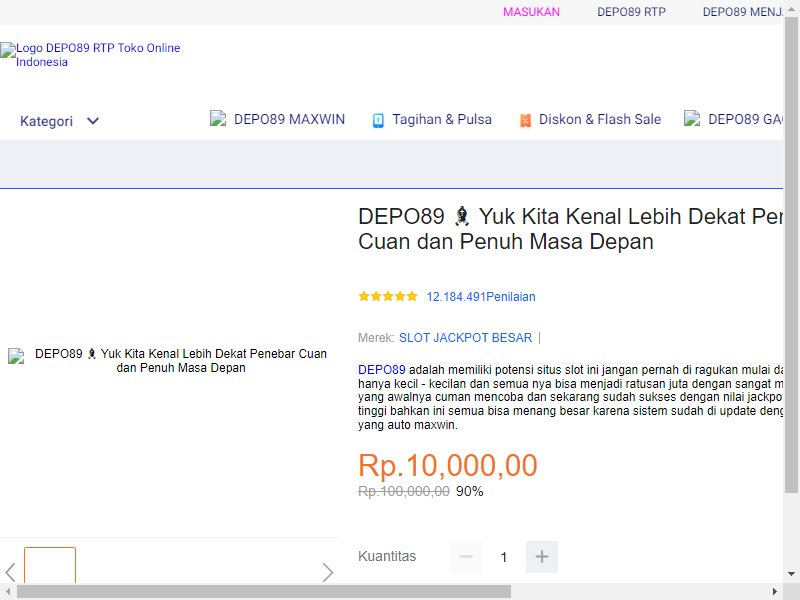Click the DEPO89 link in description
800x600 pixels.
[x=382, y=370]
